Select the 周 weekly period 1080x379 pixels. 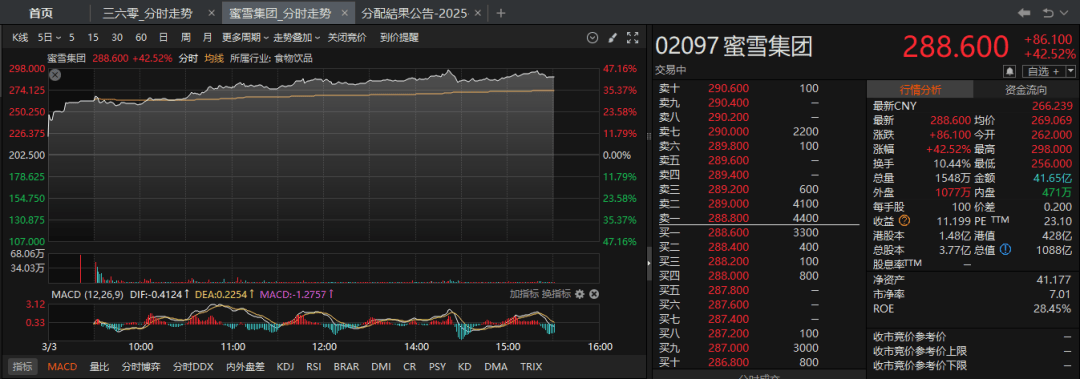click(x=185, y=38)
